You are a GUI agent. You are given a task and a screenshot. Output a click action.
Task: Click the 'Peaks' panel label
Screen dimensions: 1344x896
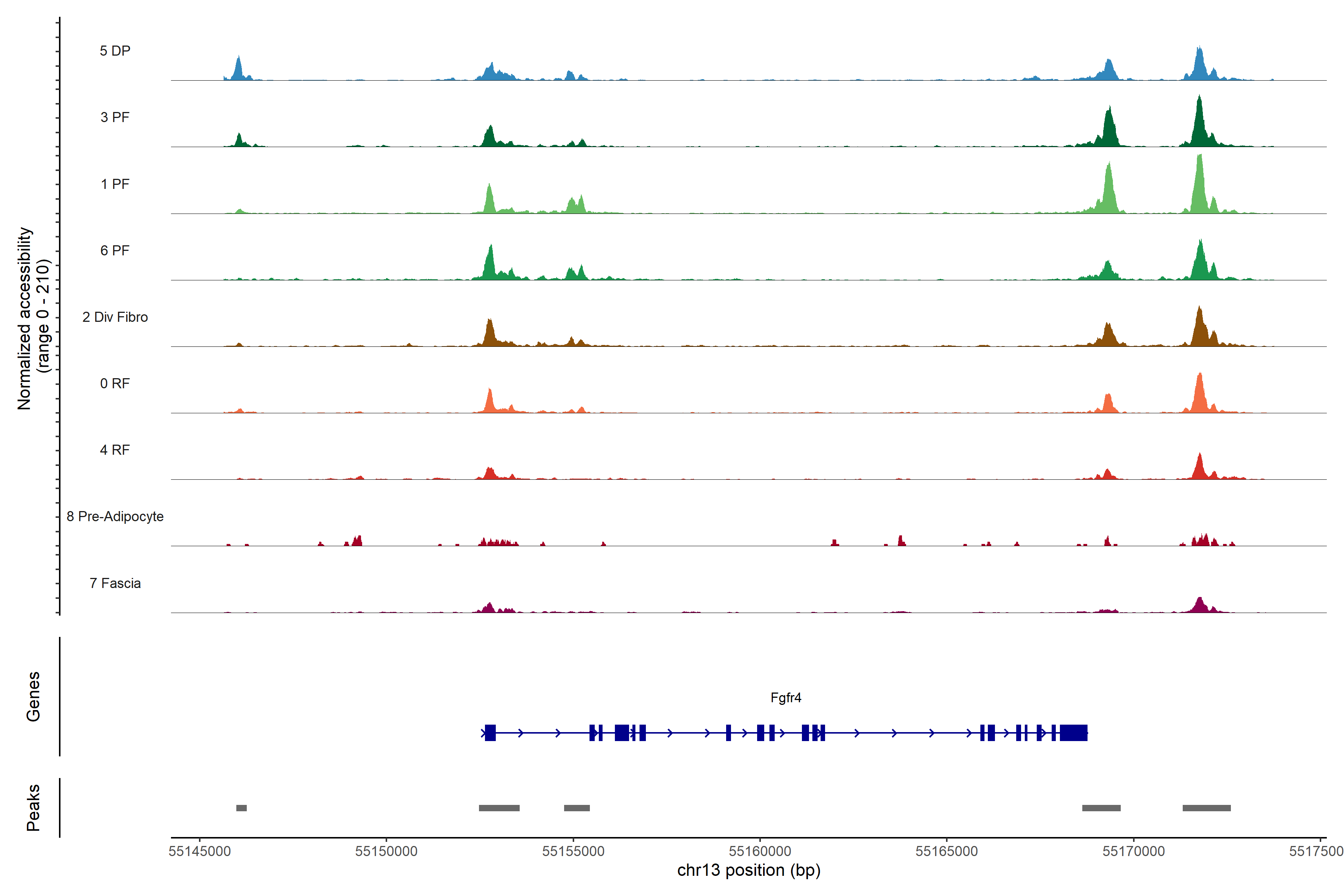(x=33, y=808)
